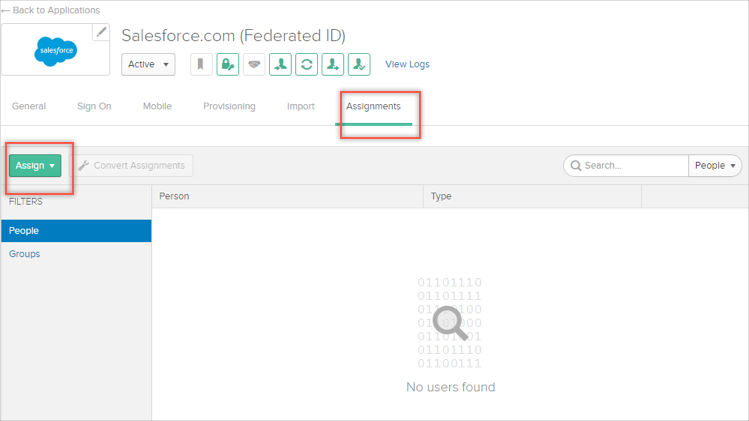Select the Import tab
Viewport: 749px width, 421px height.
[300, 106]
